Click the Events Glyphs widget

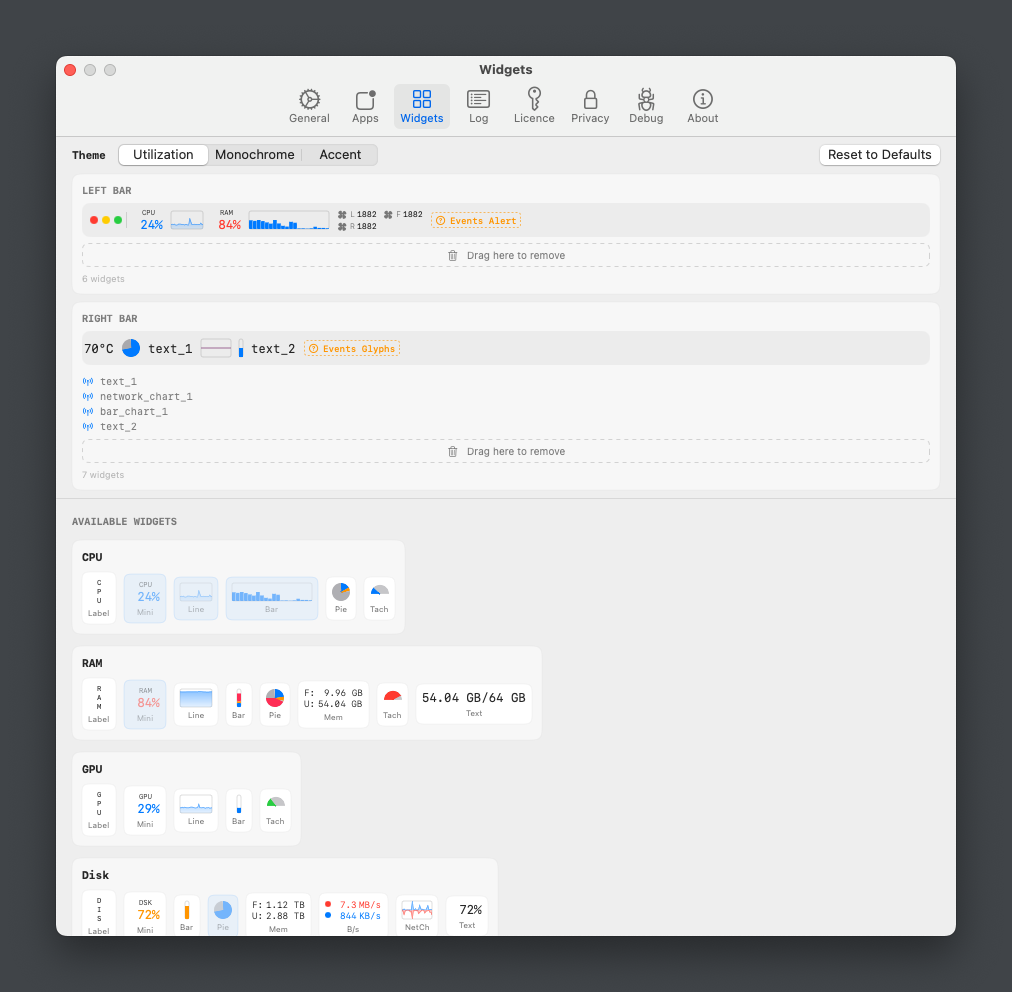pos(352,349)
